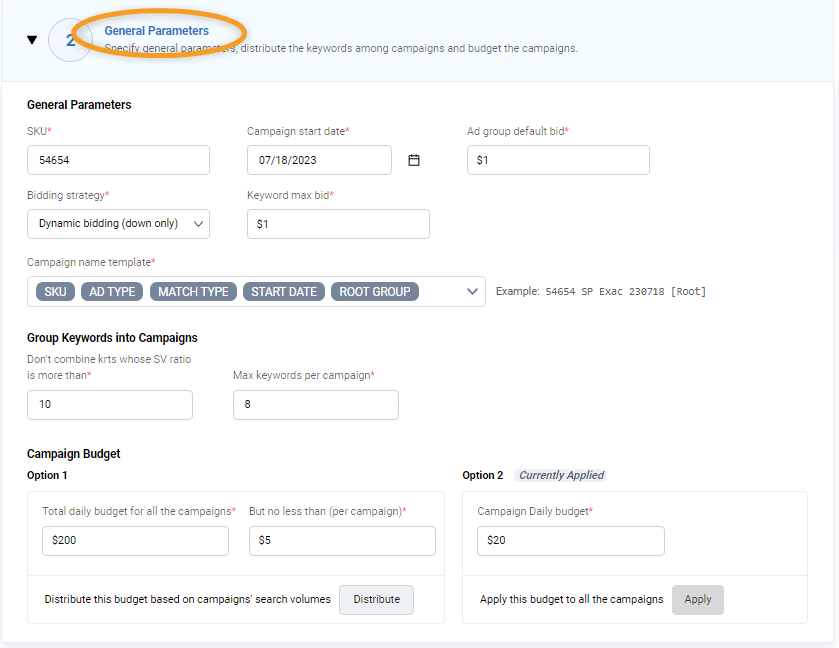Select the ROOT GROUP template tag
Viewport: 839px width, 648px height.
point(375,292)
